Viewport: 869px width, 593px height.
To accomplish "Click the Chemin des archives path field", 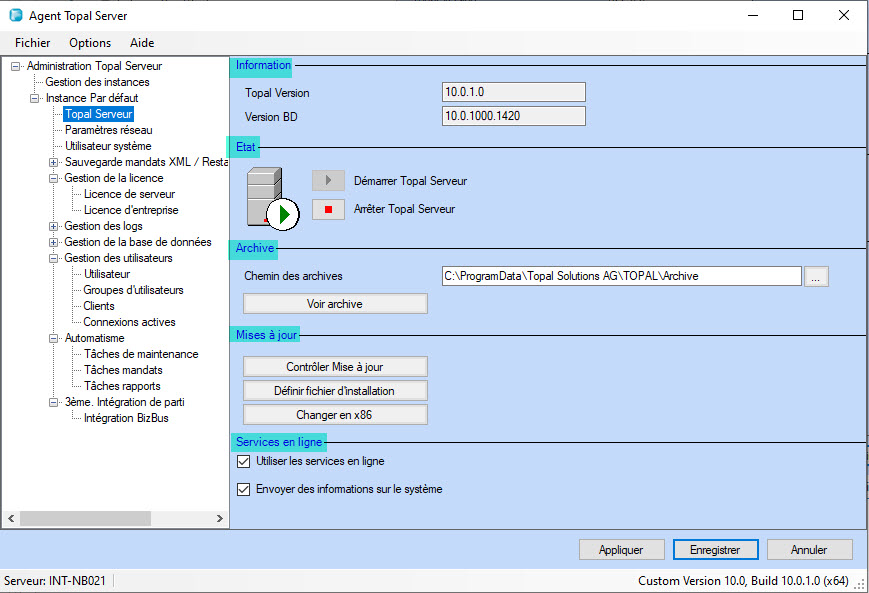I will coord(621,276).
